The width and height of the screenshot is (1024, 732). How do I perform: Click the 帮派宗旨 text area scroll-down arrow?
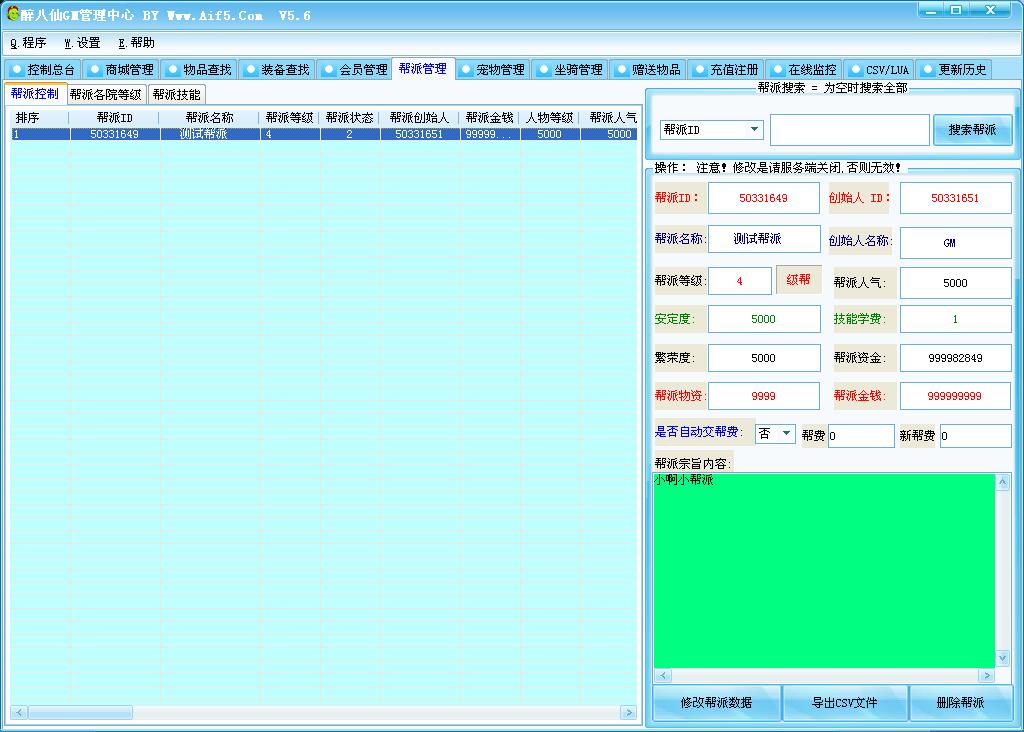click(x=1003, y=658)
